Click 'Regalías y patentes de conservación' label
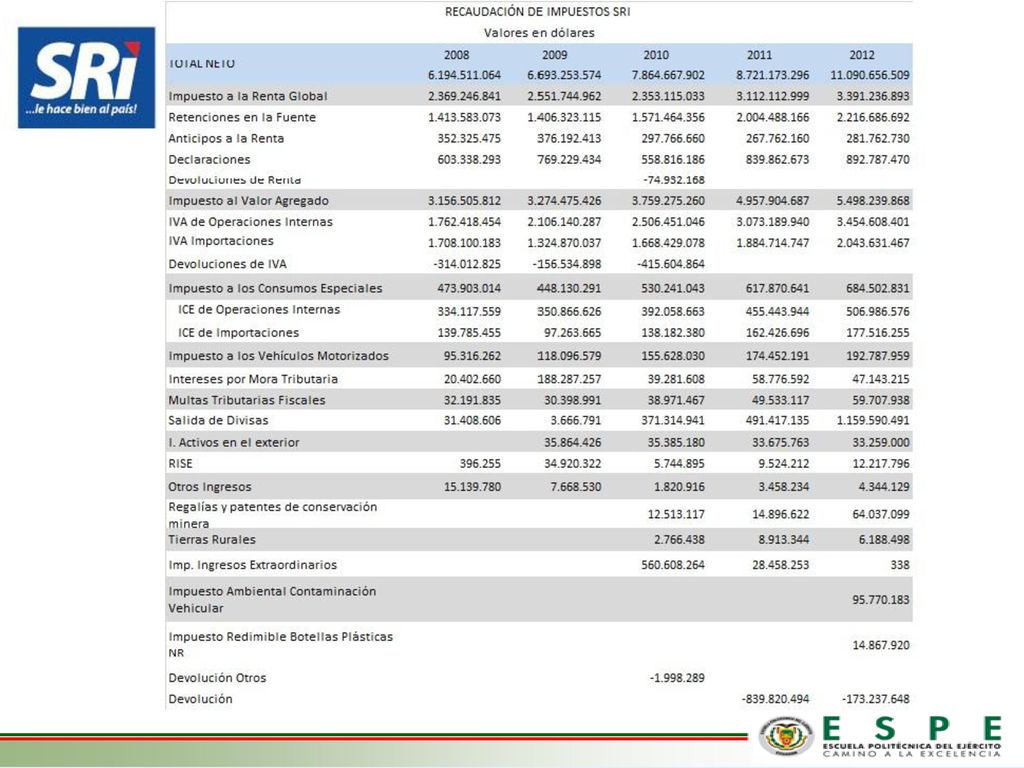This screenshot has width=1024, height=768. 272,507
